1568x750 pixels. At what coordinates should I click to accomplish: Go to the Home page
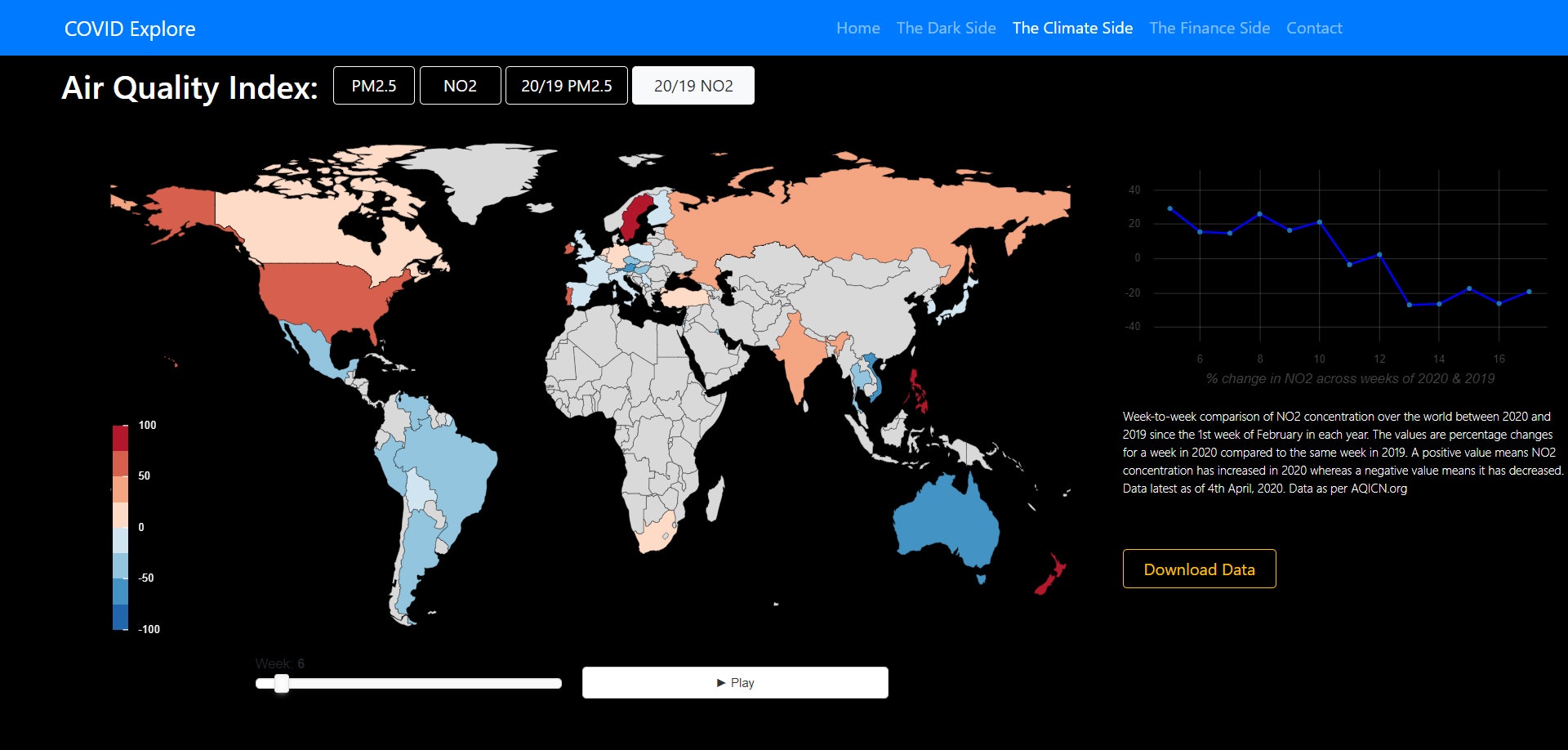point(857,28)
